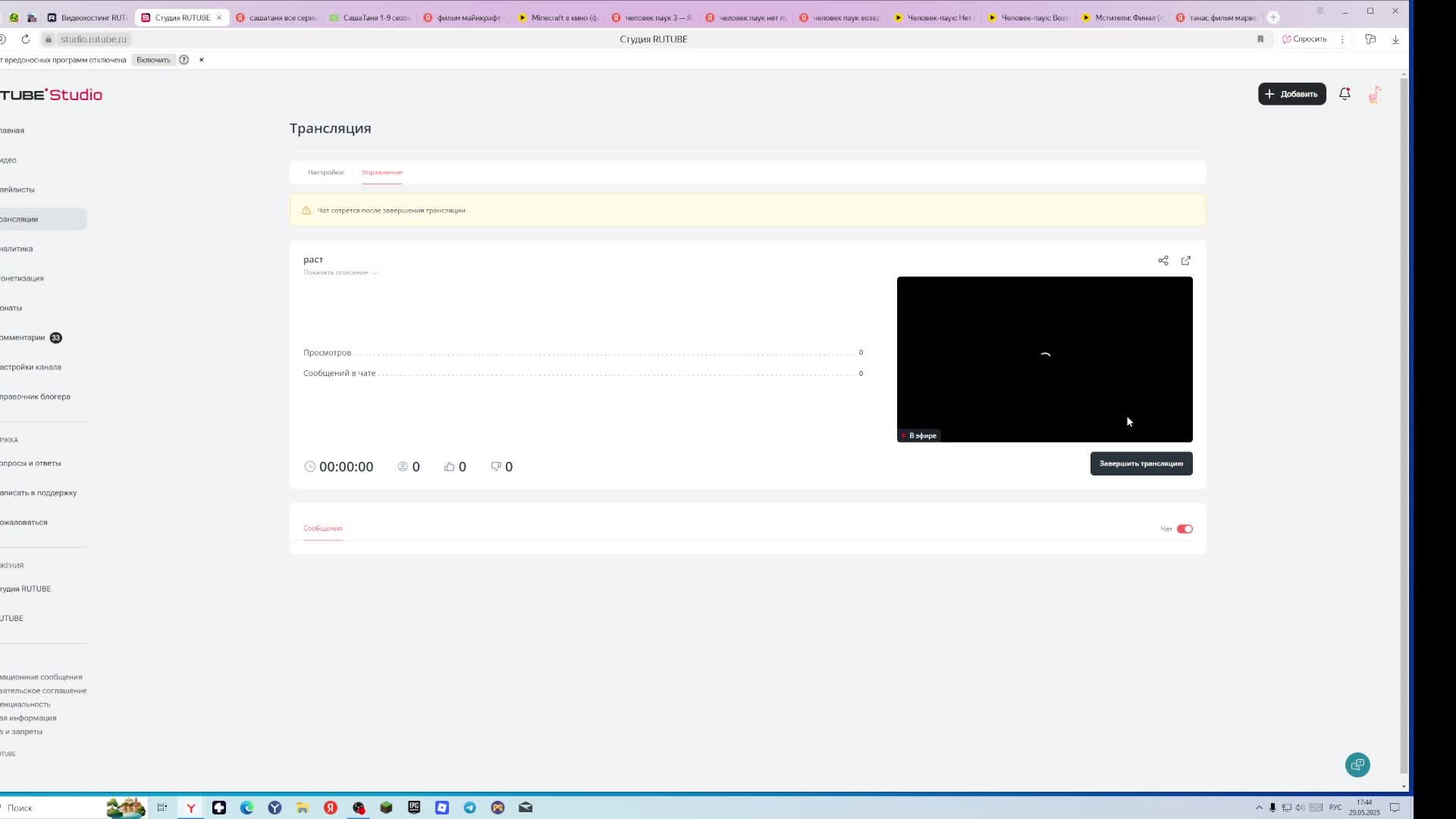Click the Завершить трансляцию button
This screenshot has width=1456, height=819.
(x=1141, y=464)
